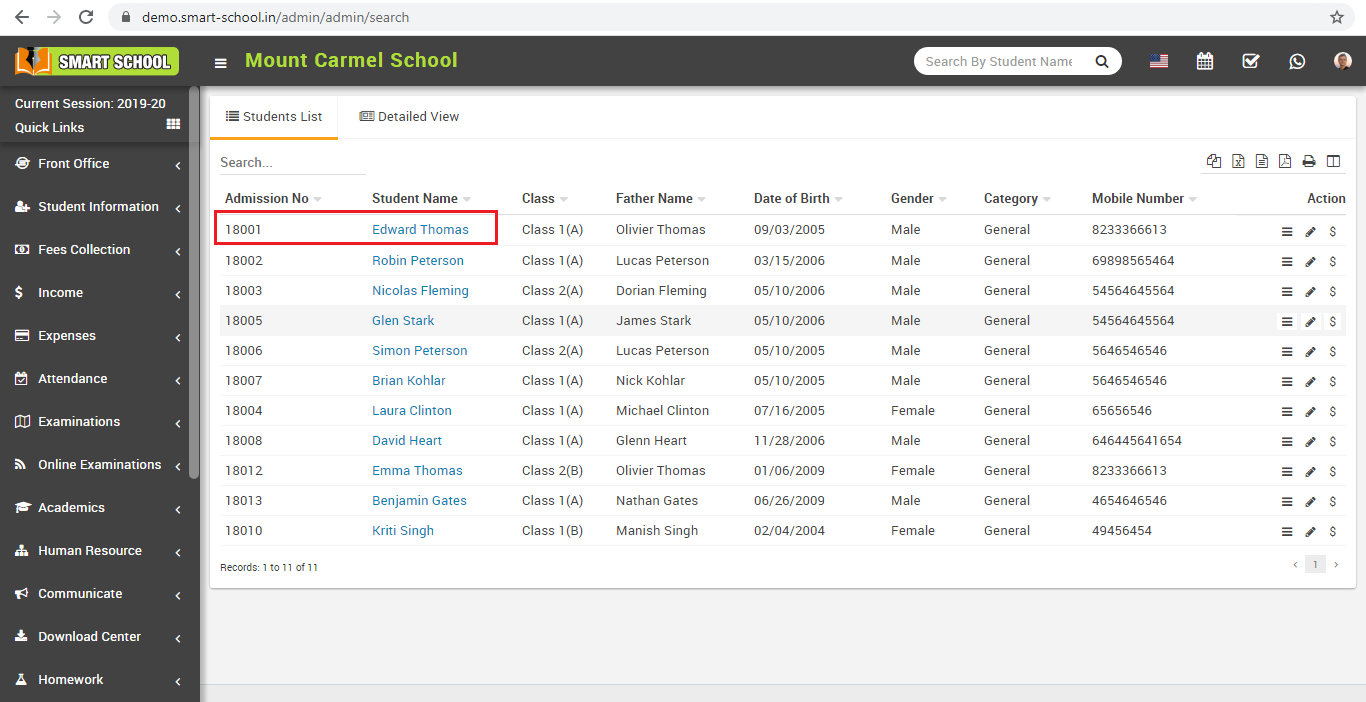The image size is (1366, 702).
Task: Expand the Fees Collection sidebar menu
Action: 84,250
